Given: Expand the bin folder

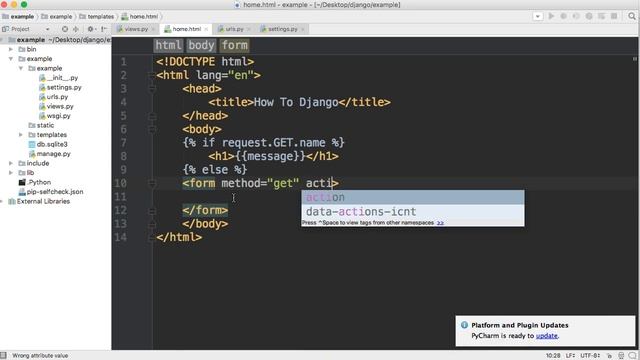Looking at the screenshot, I should pos(11,49).
